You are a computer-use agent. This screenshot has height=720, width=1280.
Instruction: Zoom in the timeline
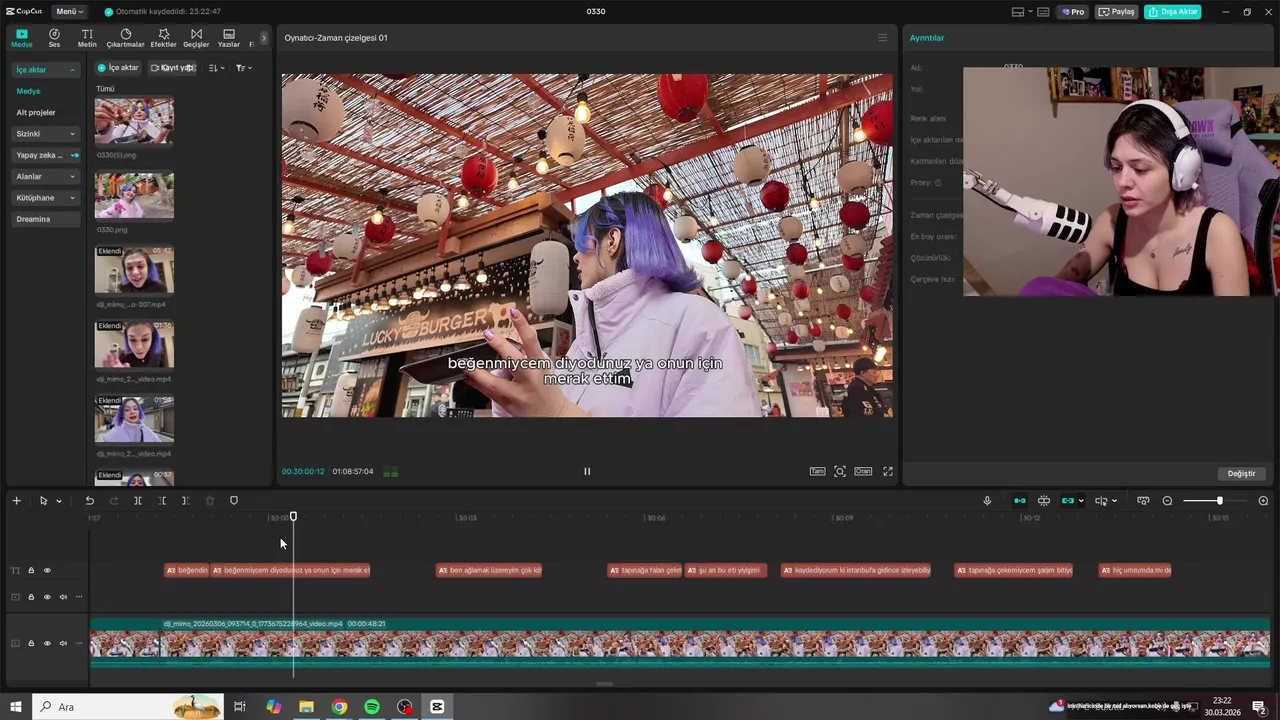[1263, 501]
